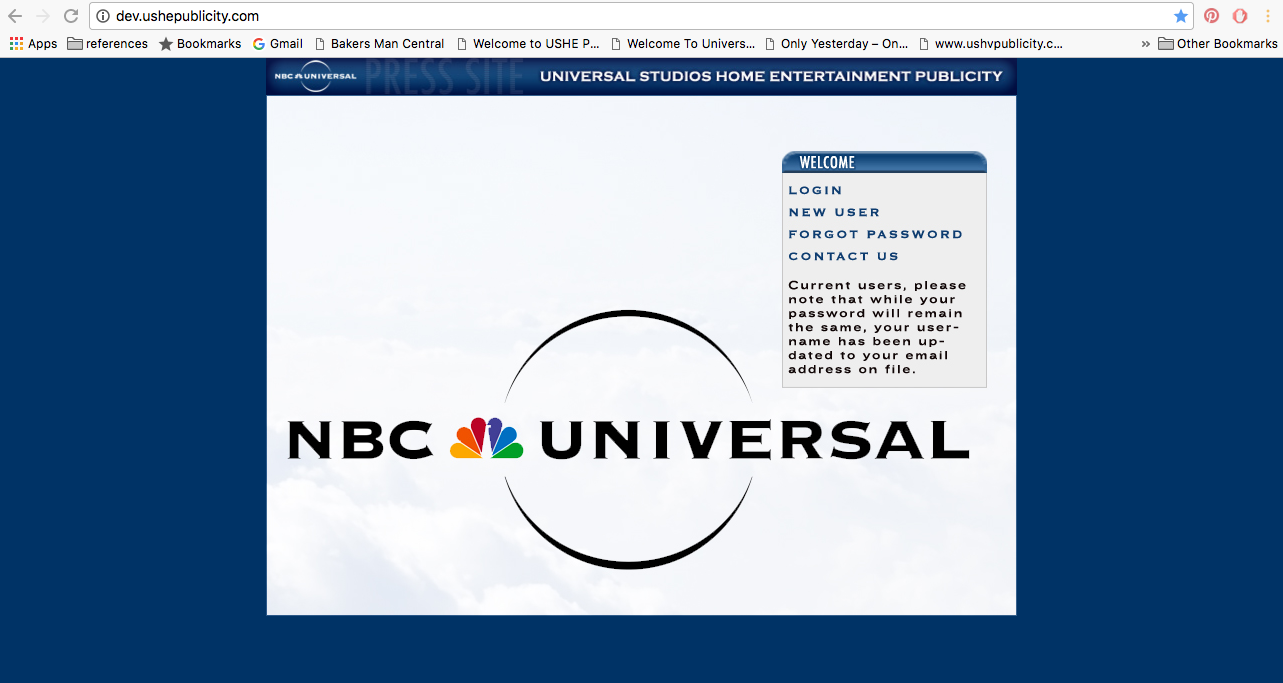The width and height of the screenshot is (1283, 683).
Task: Open the Pinterest extension
Action: 1211,16
